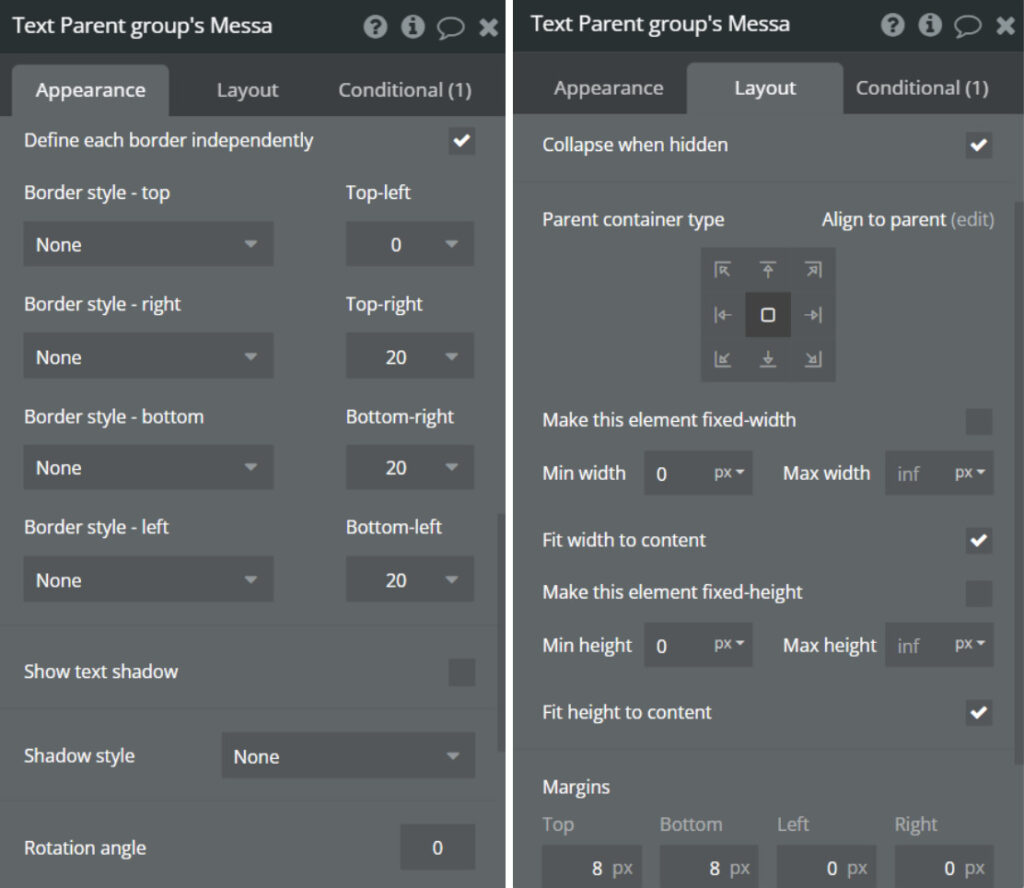Disable Fit height to content
The image size is (1024, 888).
click(x=979, y=713)
